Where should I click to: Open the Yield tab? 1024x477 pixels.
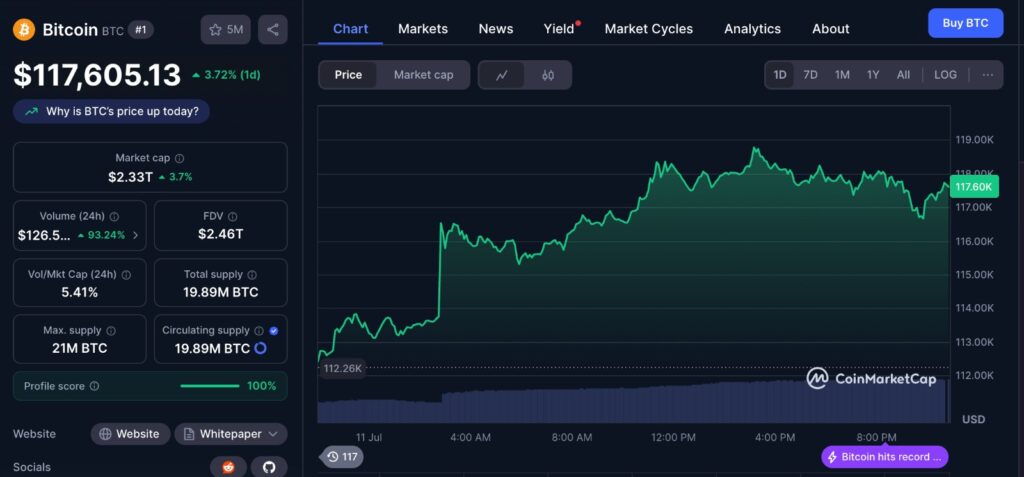(x=559, y=29)
